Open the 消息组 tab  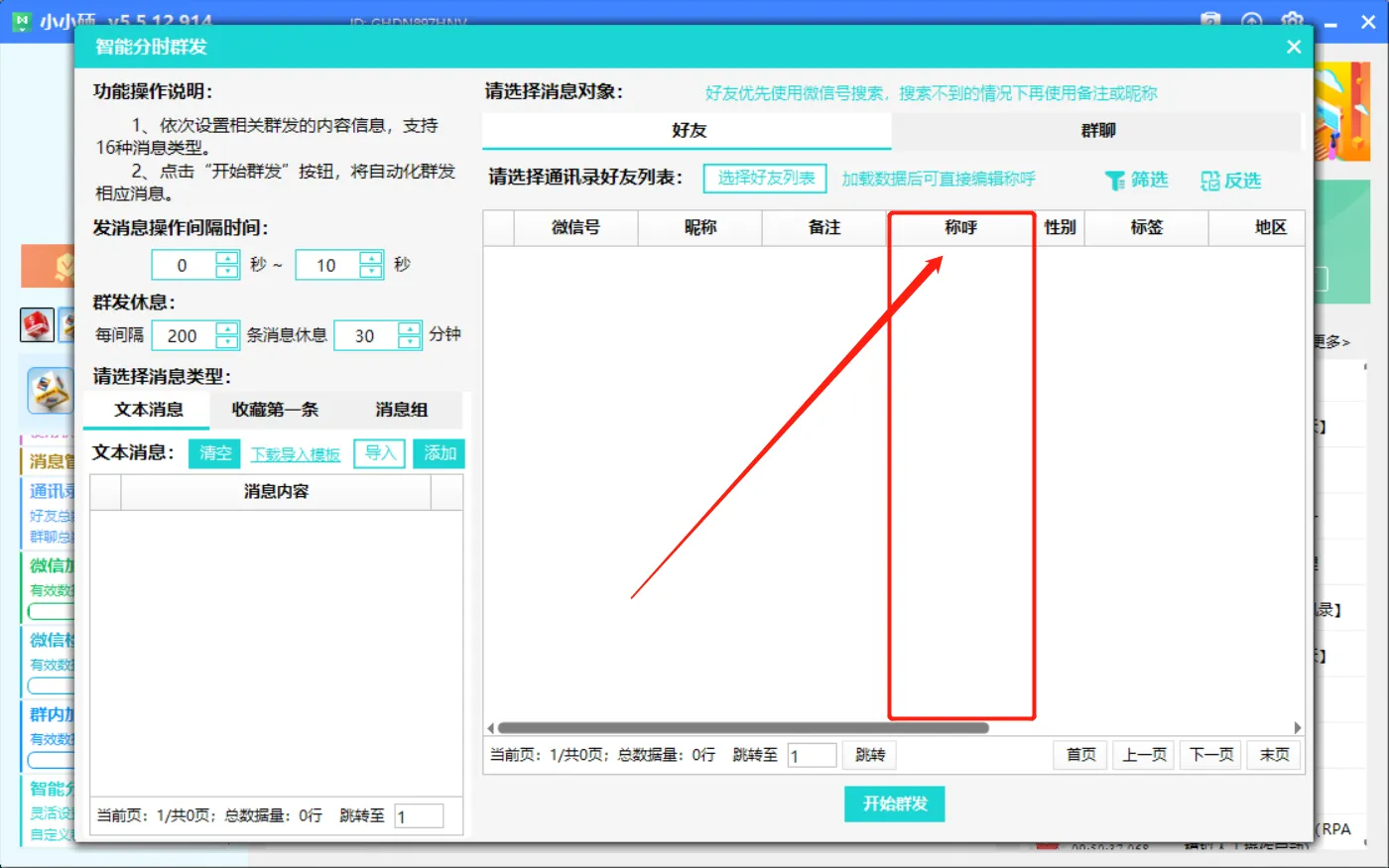[401, 410]
